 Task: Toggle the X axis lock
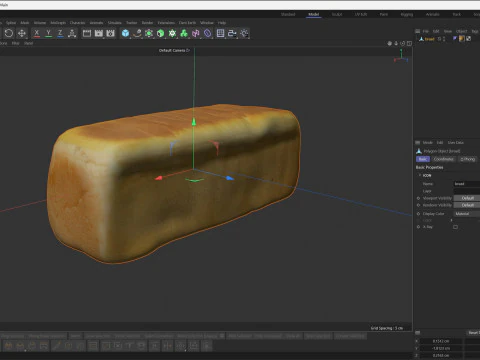pyautogui.click(x=37, y=33)
